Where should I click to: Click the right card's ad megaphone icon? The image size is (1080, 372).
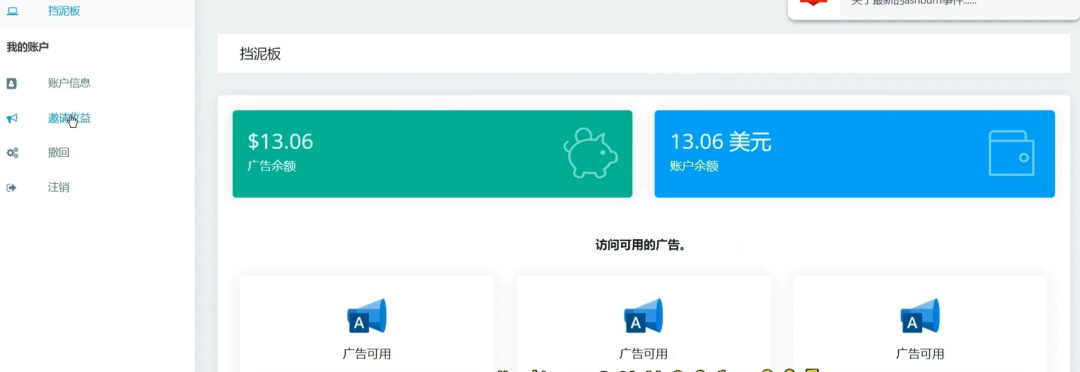[920, 316]
